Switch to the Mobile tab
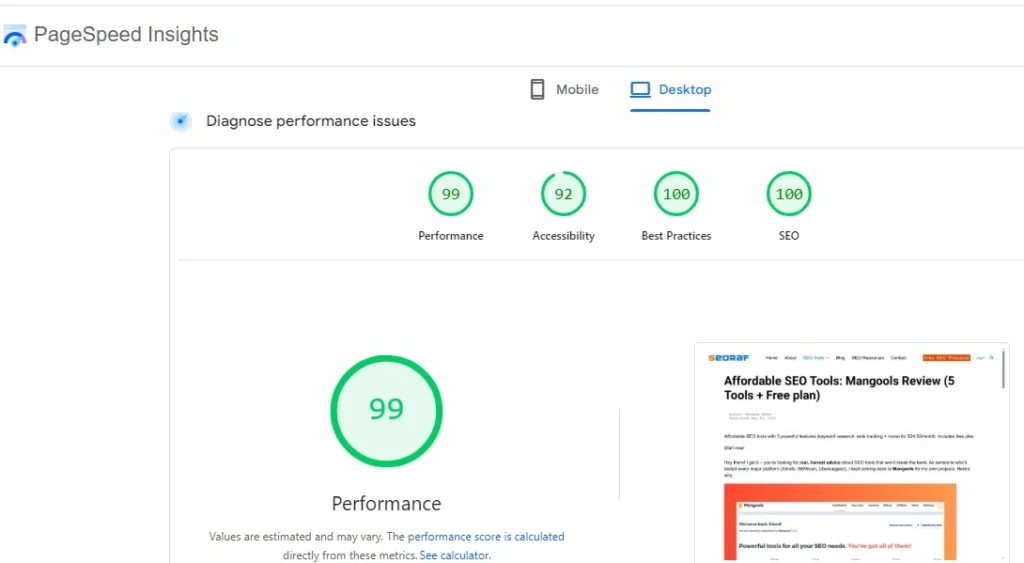 [x=564, y=89]
